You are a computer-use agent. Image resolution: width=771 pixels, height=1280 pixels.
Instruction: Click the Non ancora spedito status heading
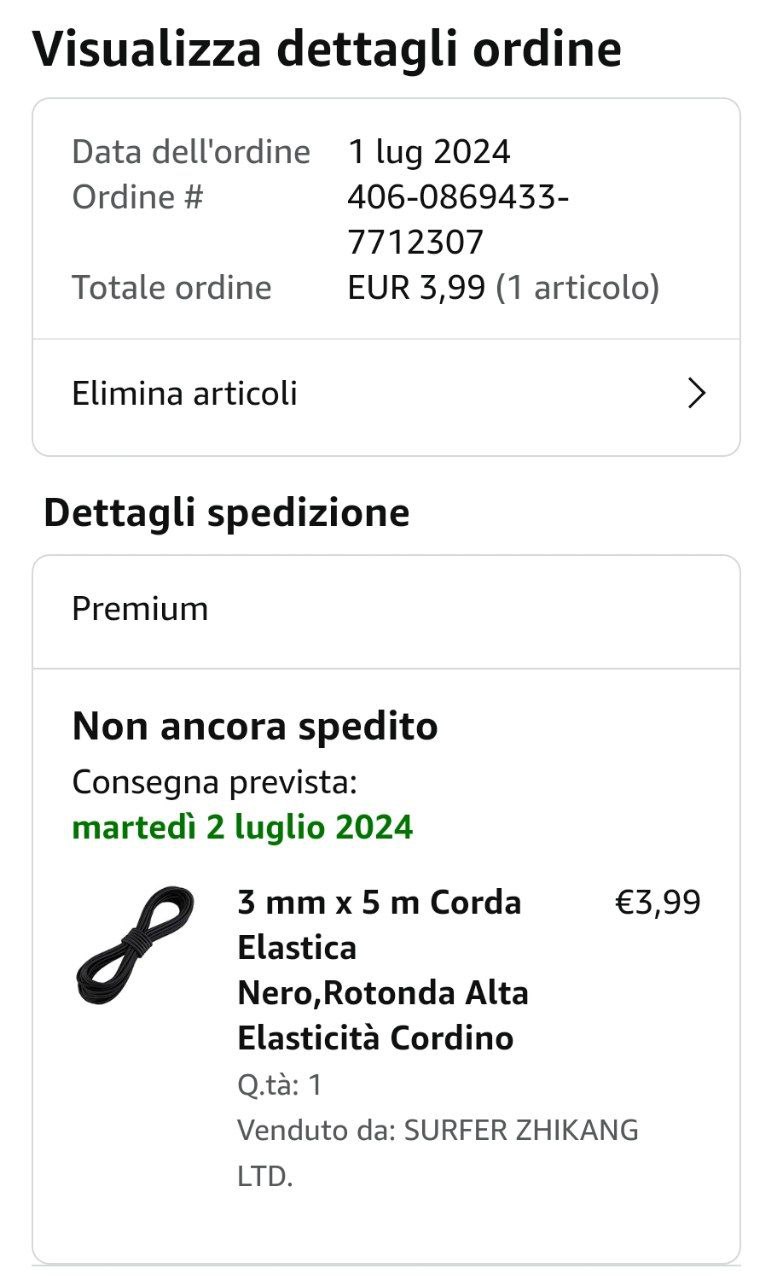[x=255, y=726]
